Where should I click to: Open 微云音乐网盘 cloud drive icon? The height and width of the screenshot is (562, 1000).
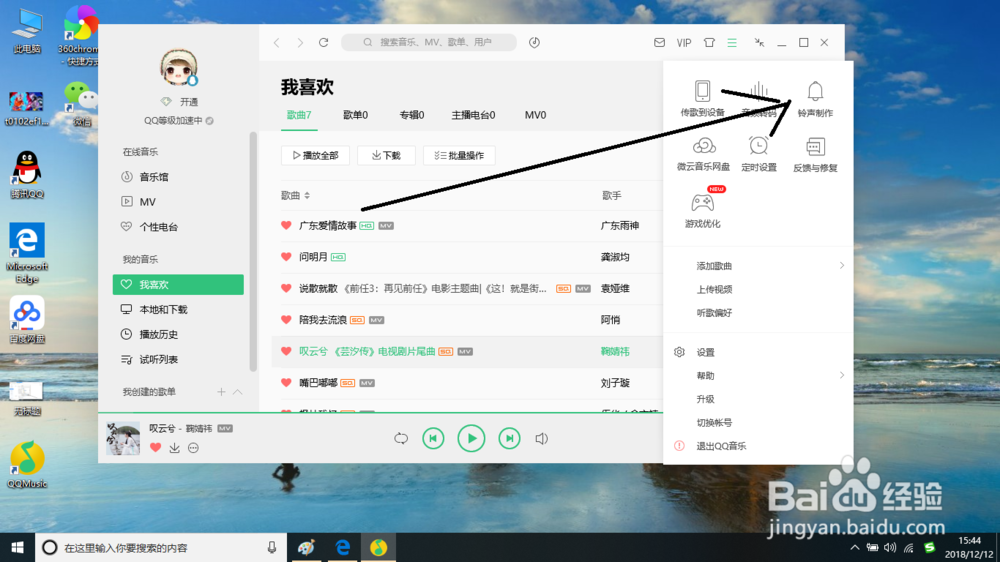(x=703, y=146)
